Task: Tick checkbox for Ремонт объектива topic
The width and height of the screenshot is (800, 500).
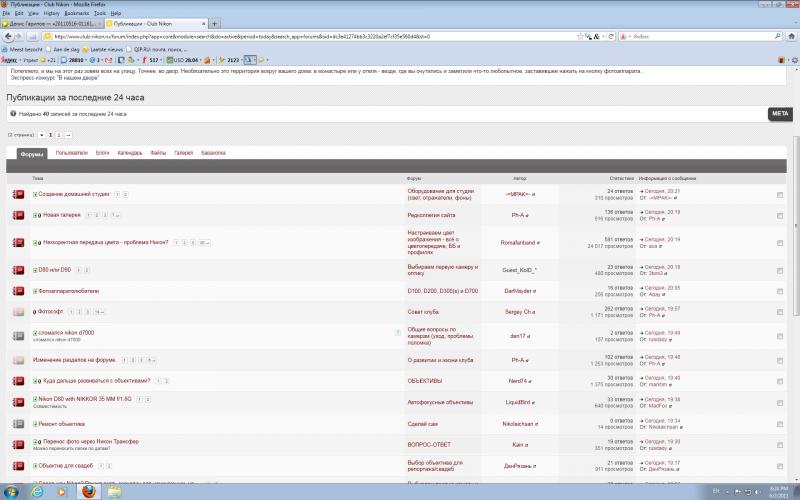Action: click(780, 424)
